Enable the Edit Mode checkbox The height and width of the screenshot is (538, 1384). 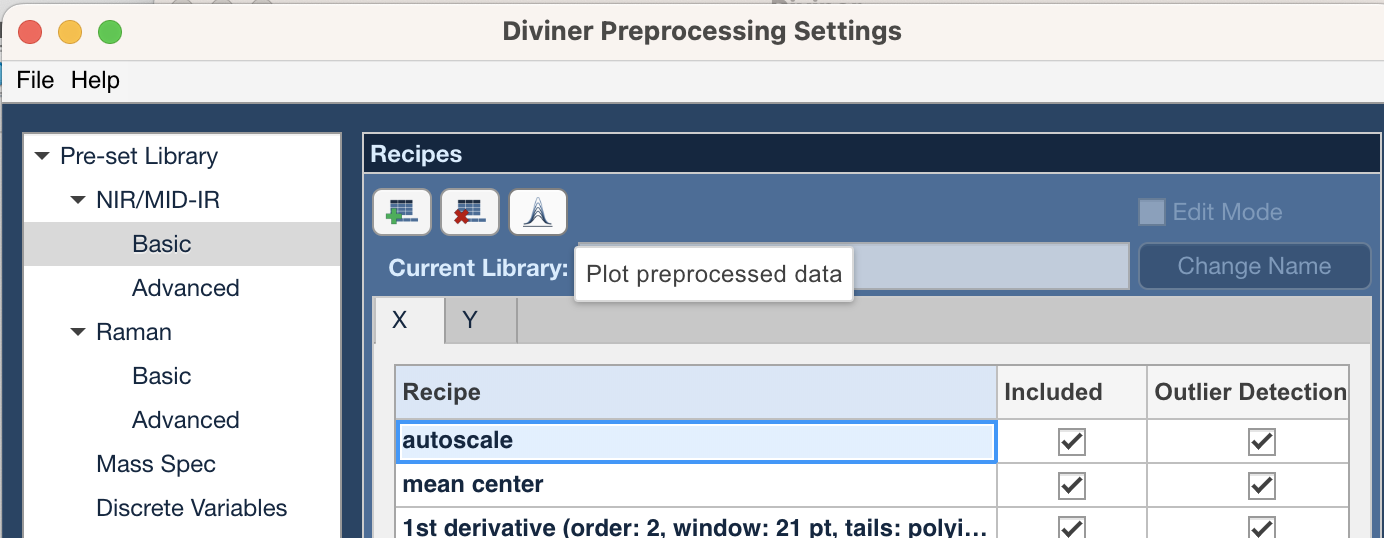coord(1152,212)
